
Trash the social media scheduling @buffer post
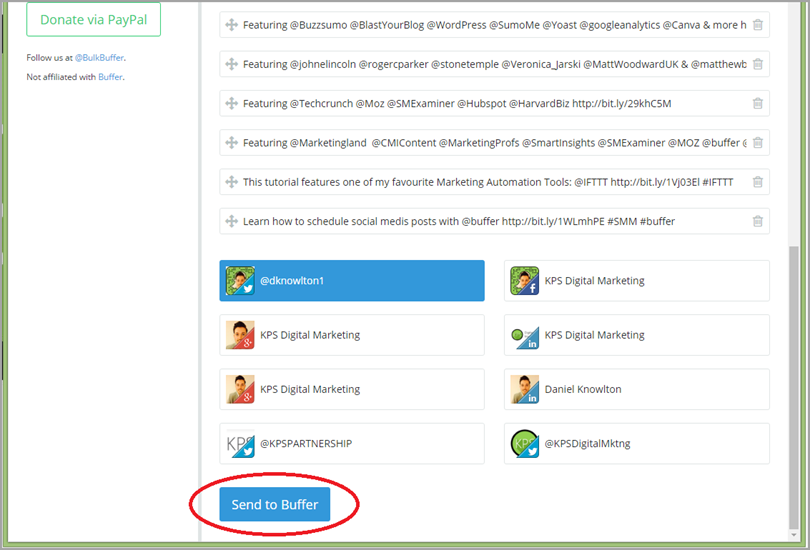(757, 221)
